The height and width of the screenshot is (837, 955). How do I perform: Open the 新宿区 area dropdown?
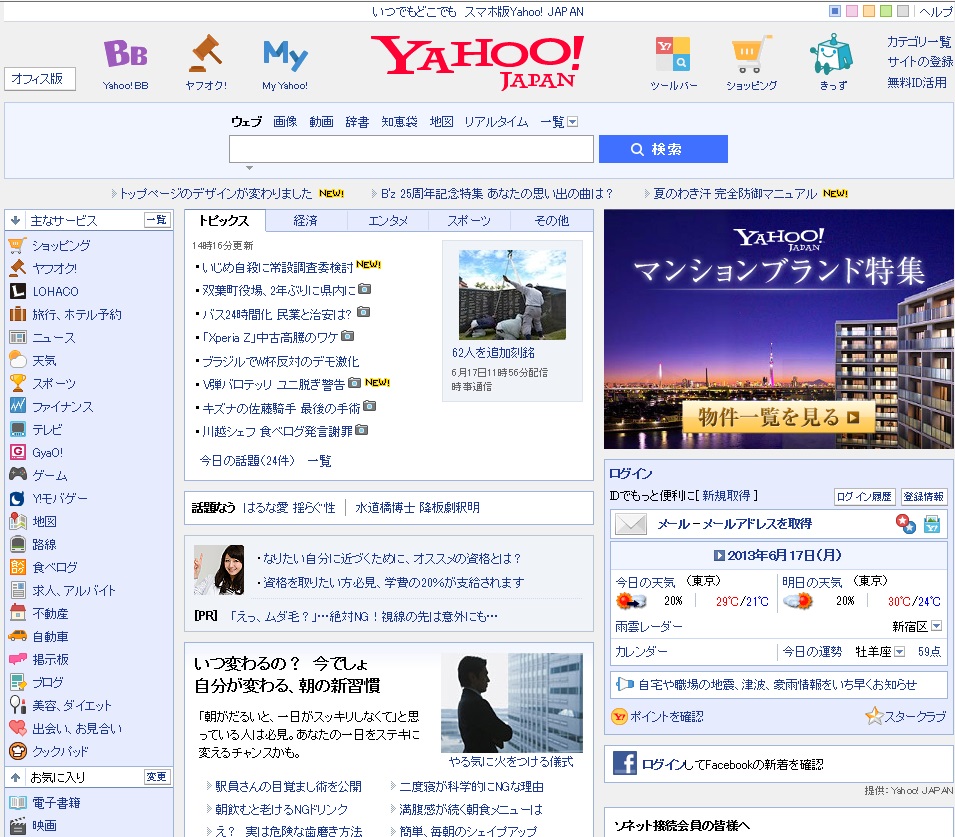(937, 626)
